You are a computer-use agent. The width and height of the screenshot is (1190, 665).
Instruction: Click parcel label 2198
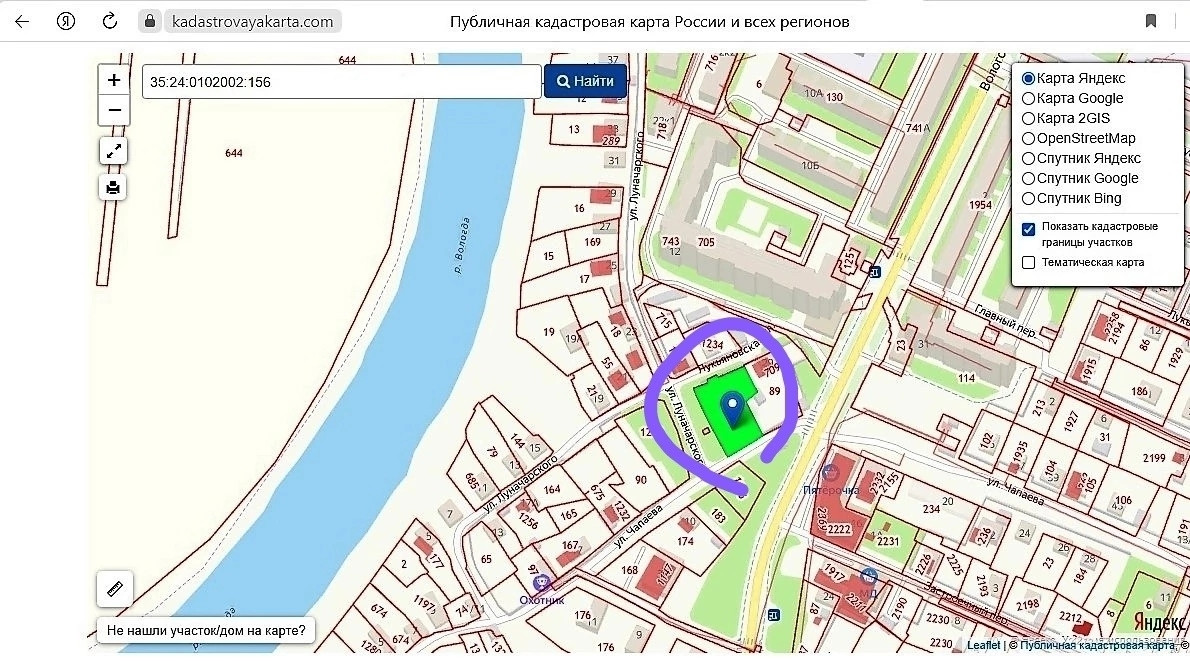[1028, 604]
